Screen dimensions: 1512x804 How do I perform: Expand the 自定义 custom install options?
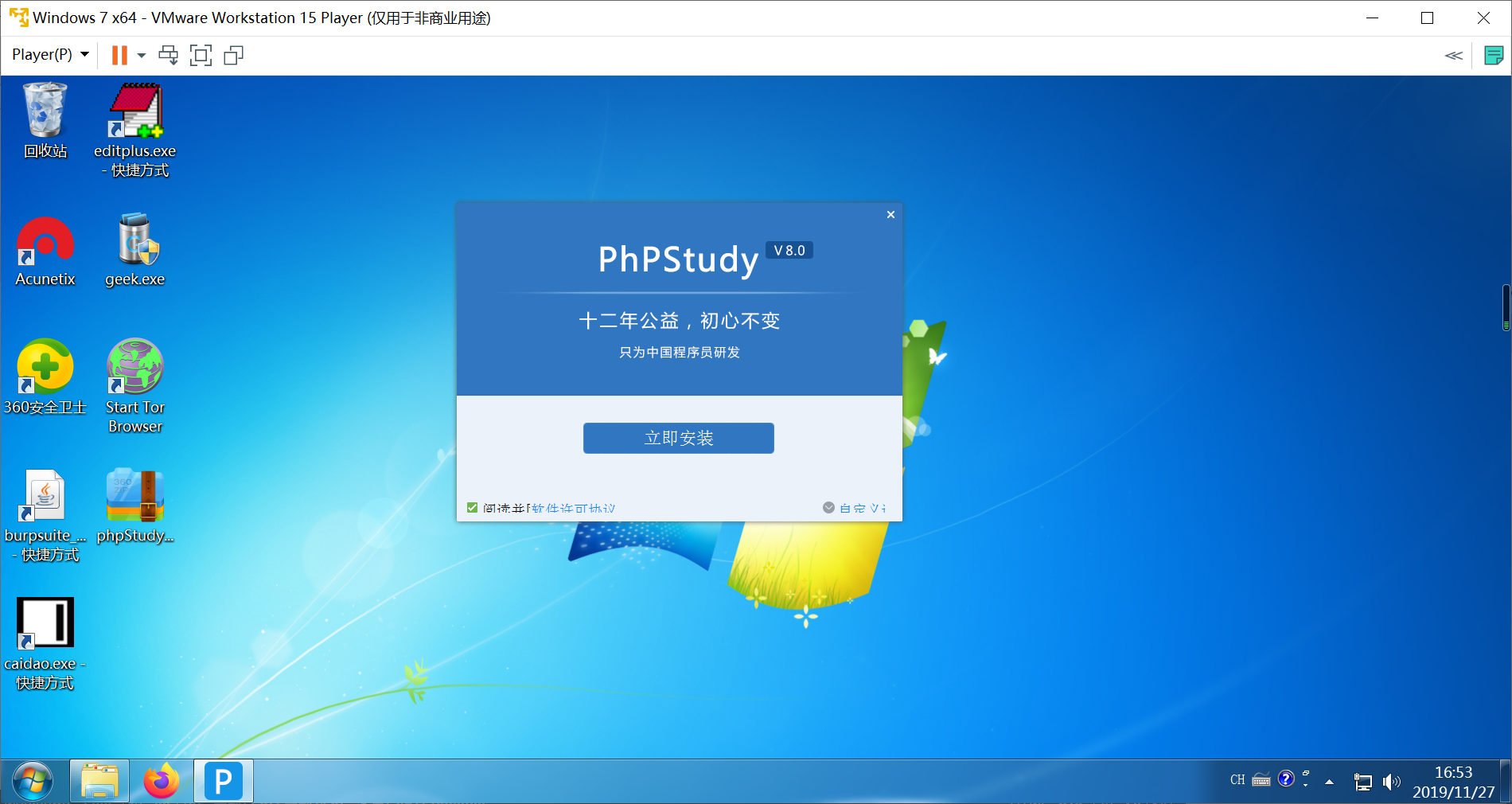855,508
